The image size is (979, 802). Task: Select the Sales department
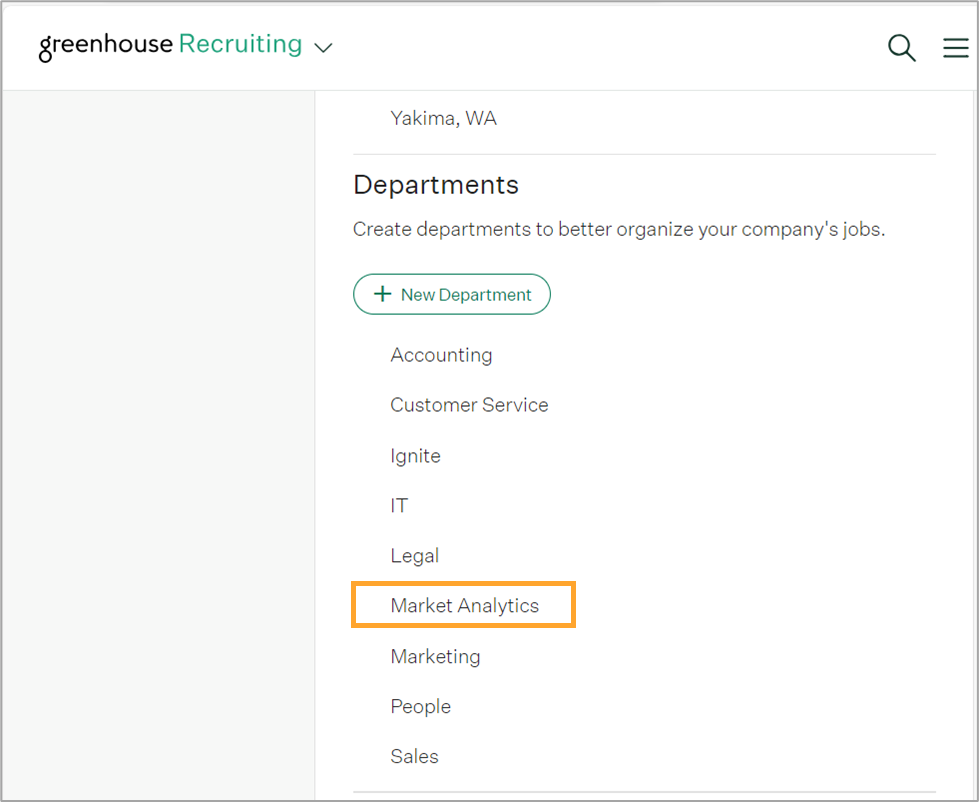[415, 756]
